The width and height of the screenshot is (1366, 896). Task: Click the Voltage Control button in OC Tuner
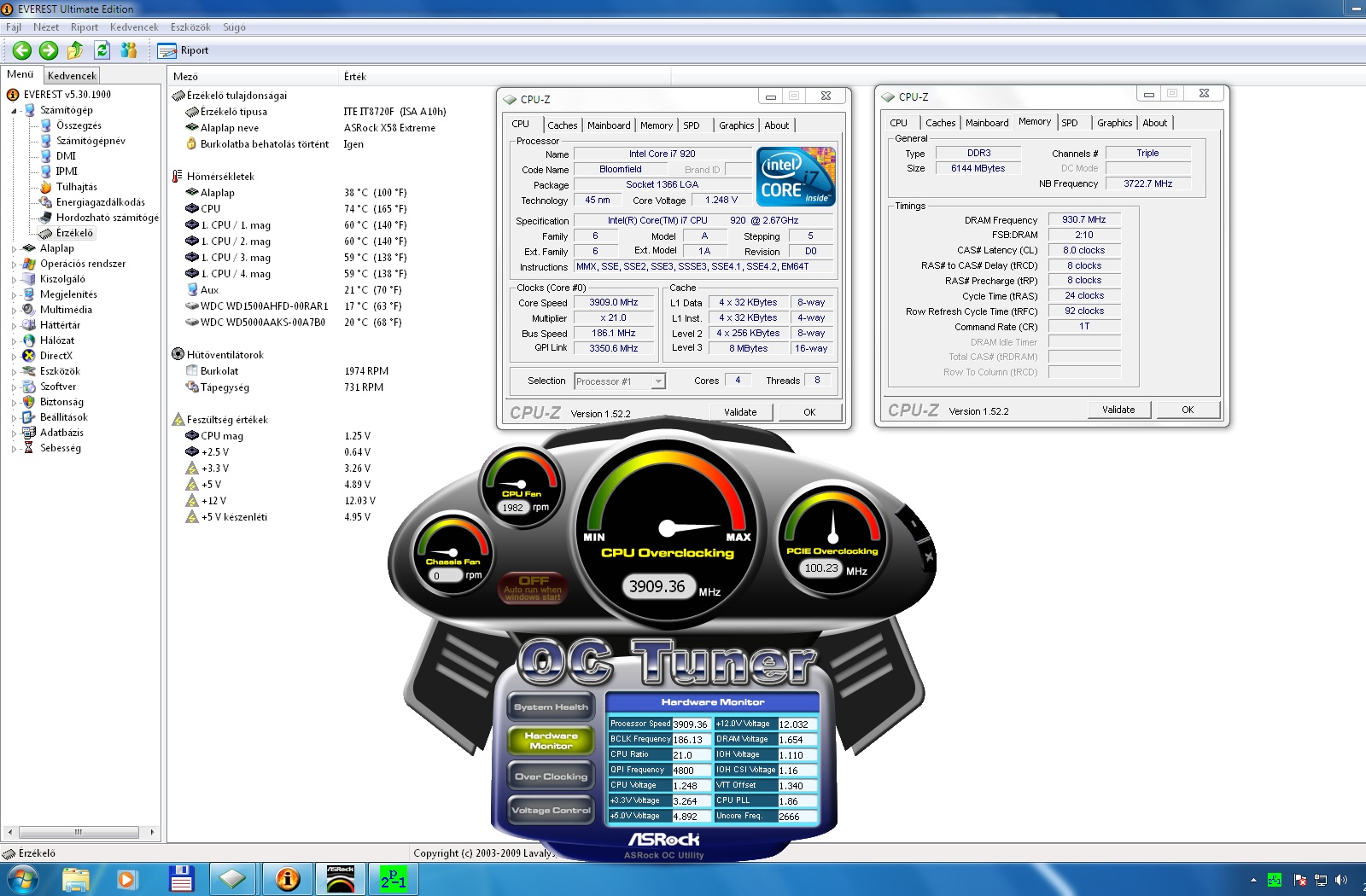point(551,810)
